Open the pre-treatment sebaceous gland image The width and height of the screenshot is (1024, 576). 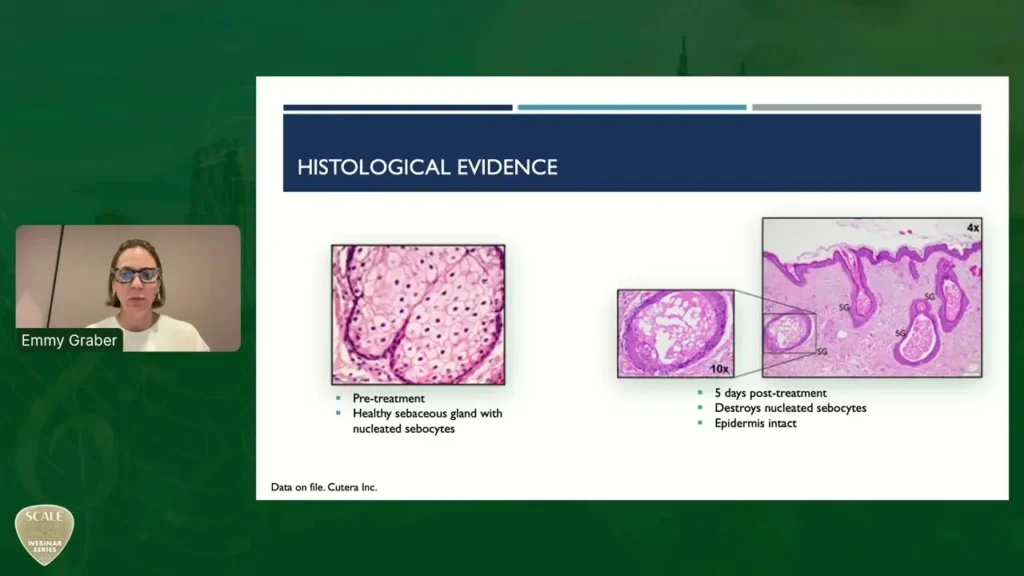click(418, 314)
